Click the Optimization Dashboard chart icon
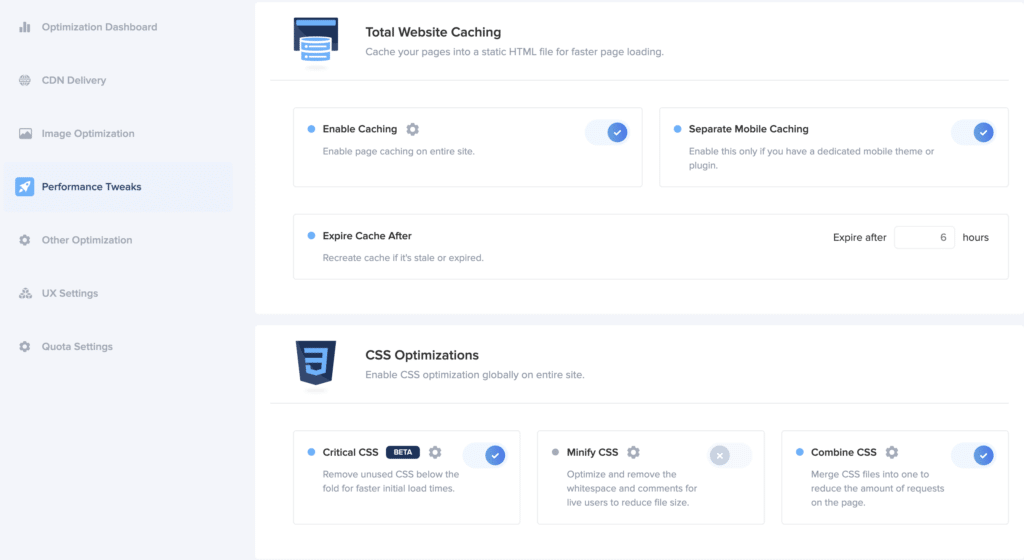The height and width of the screenshot is (560, 1024). tap(25, 27)
